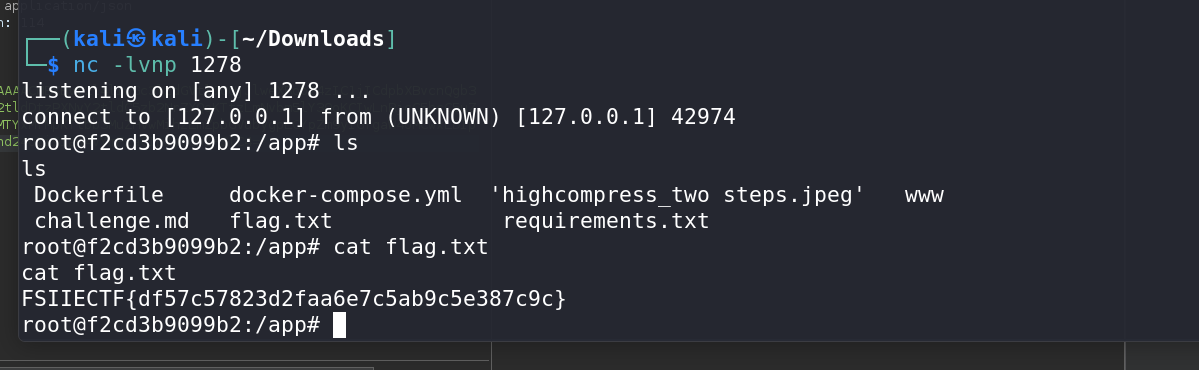Click the dollar sign prompt symbol
The height and width of the screenshot is (370, 1199).
tap(53, 65)
